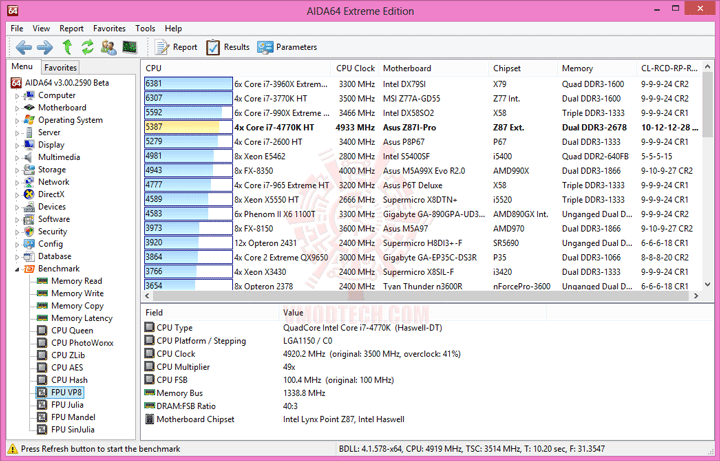Switch to the Menu tab
The image size is (720, 461).
pos(22,67)
